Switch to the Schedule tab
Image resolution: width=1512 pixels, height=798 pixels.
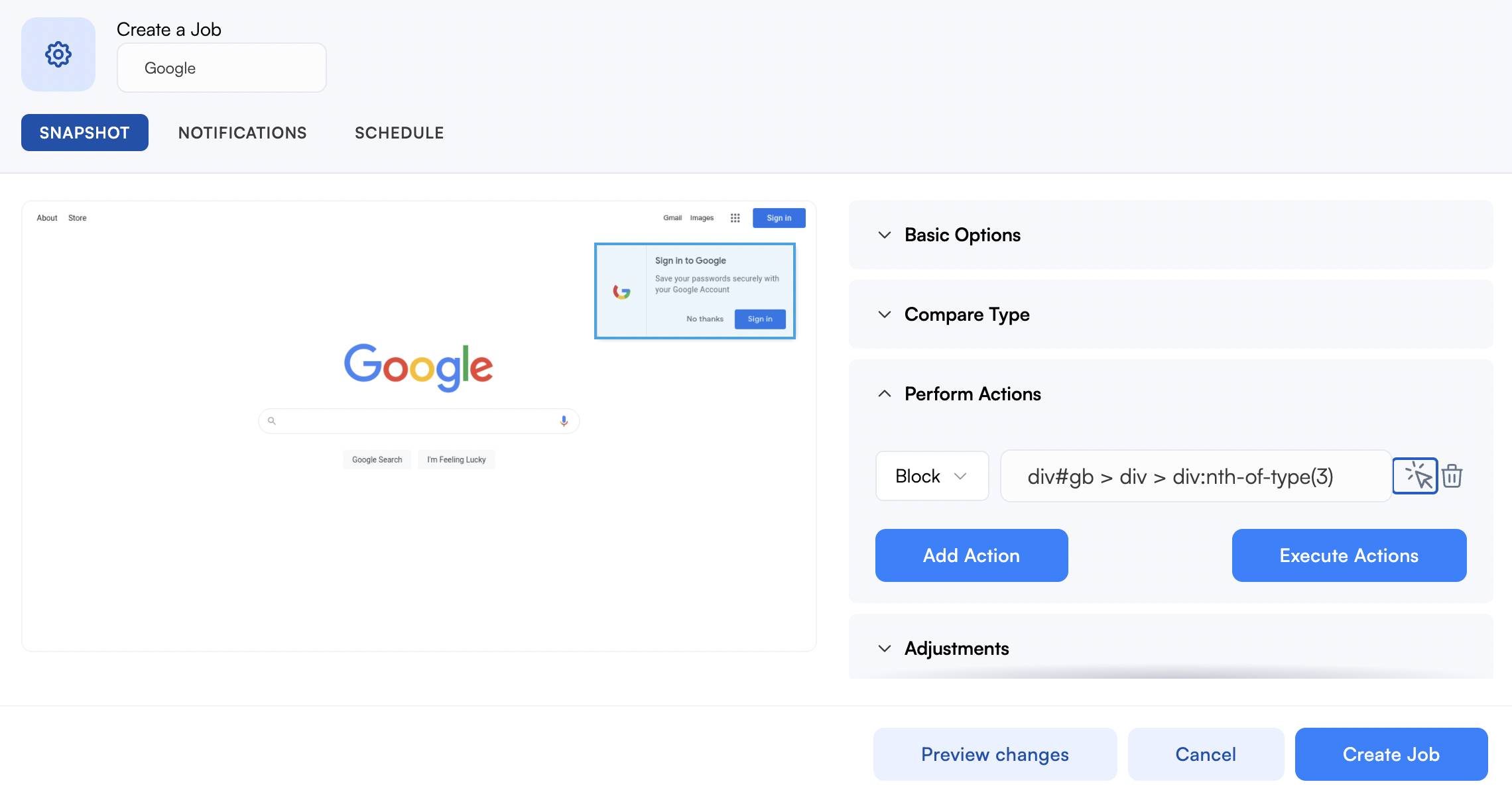399,133
